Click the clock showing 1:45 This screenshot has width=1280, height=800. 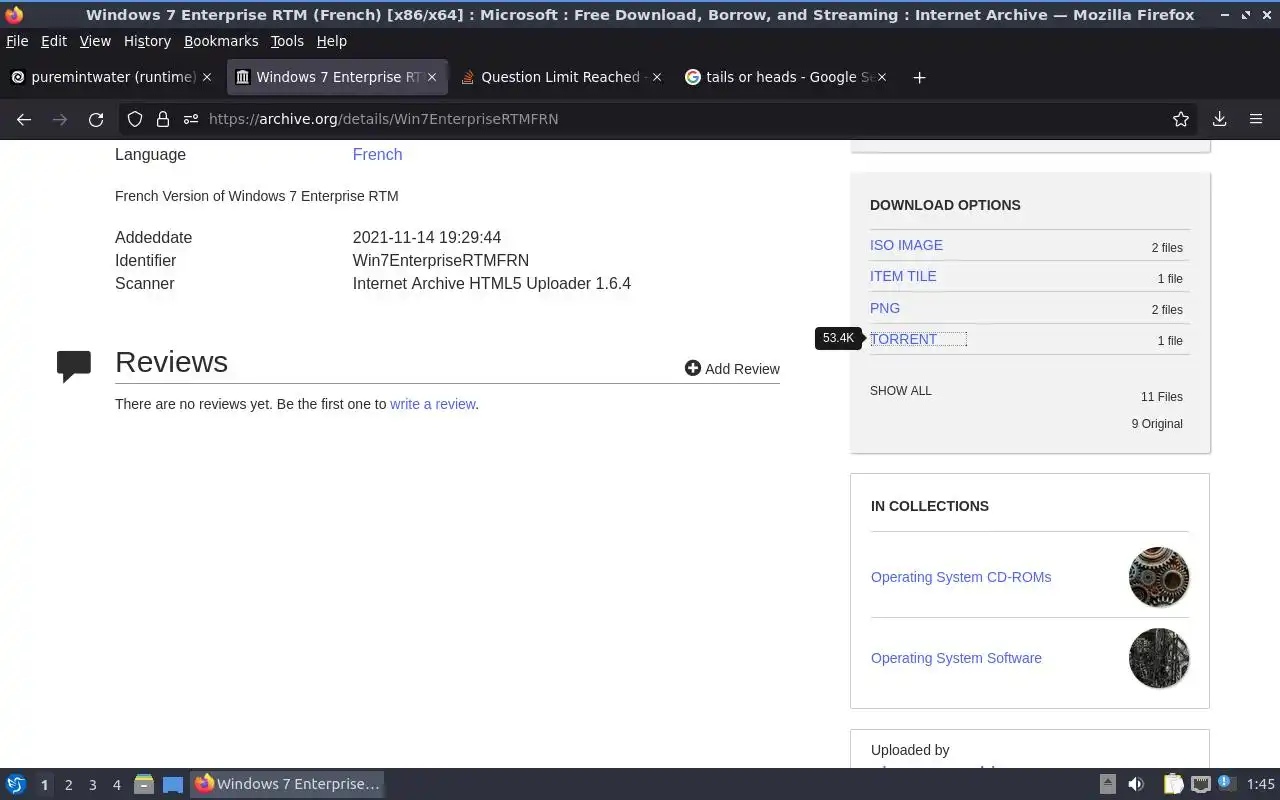[1261, 784]
